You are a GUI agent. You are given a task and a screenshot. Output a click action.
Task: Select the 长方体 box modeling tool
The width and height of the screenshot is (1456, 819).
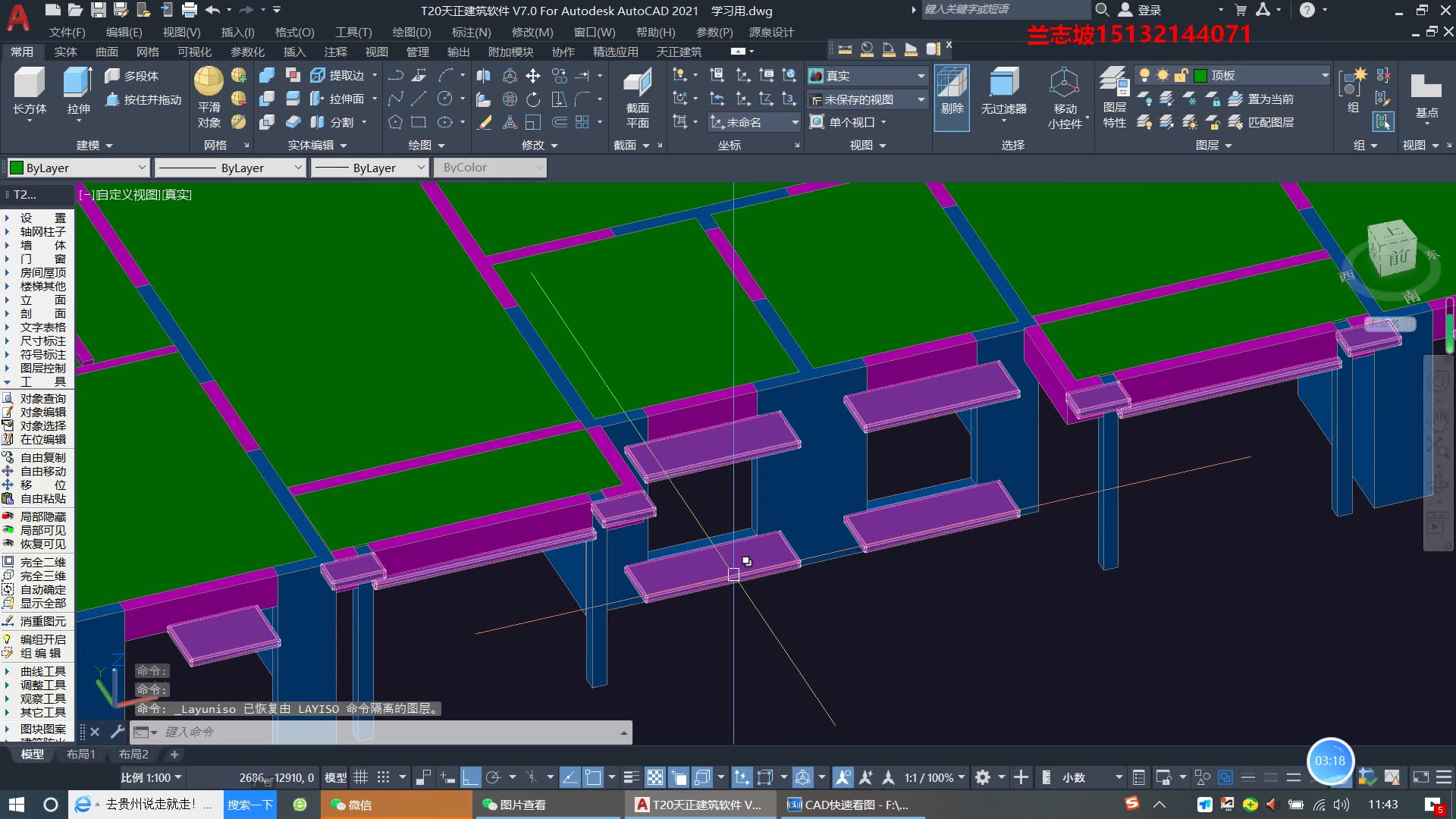click(x=30, y=90)
